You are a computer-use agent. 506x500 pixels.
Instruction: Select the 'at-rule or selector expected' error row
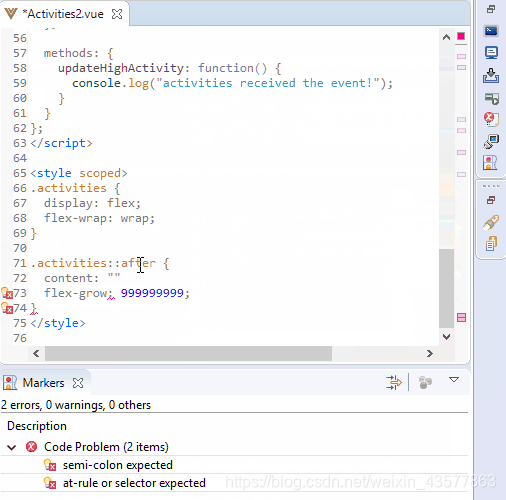point(235,483)
